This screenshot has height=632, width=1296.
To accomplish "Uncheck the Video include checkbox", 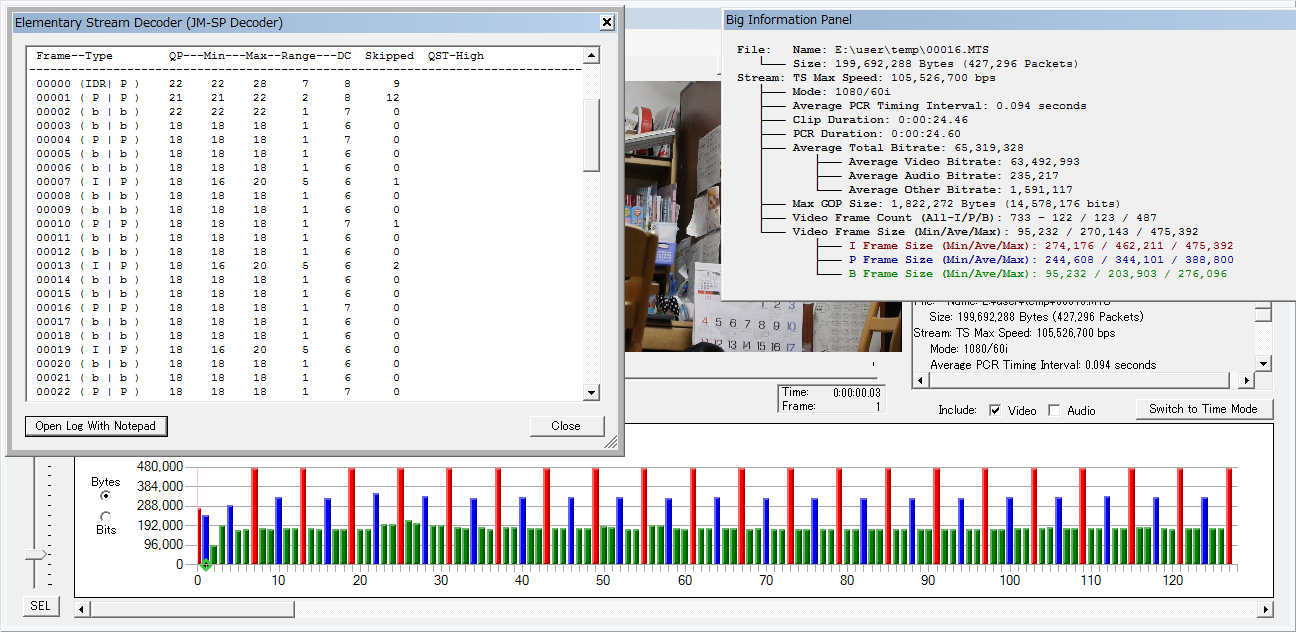I will pos(995,410).
